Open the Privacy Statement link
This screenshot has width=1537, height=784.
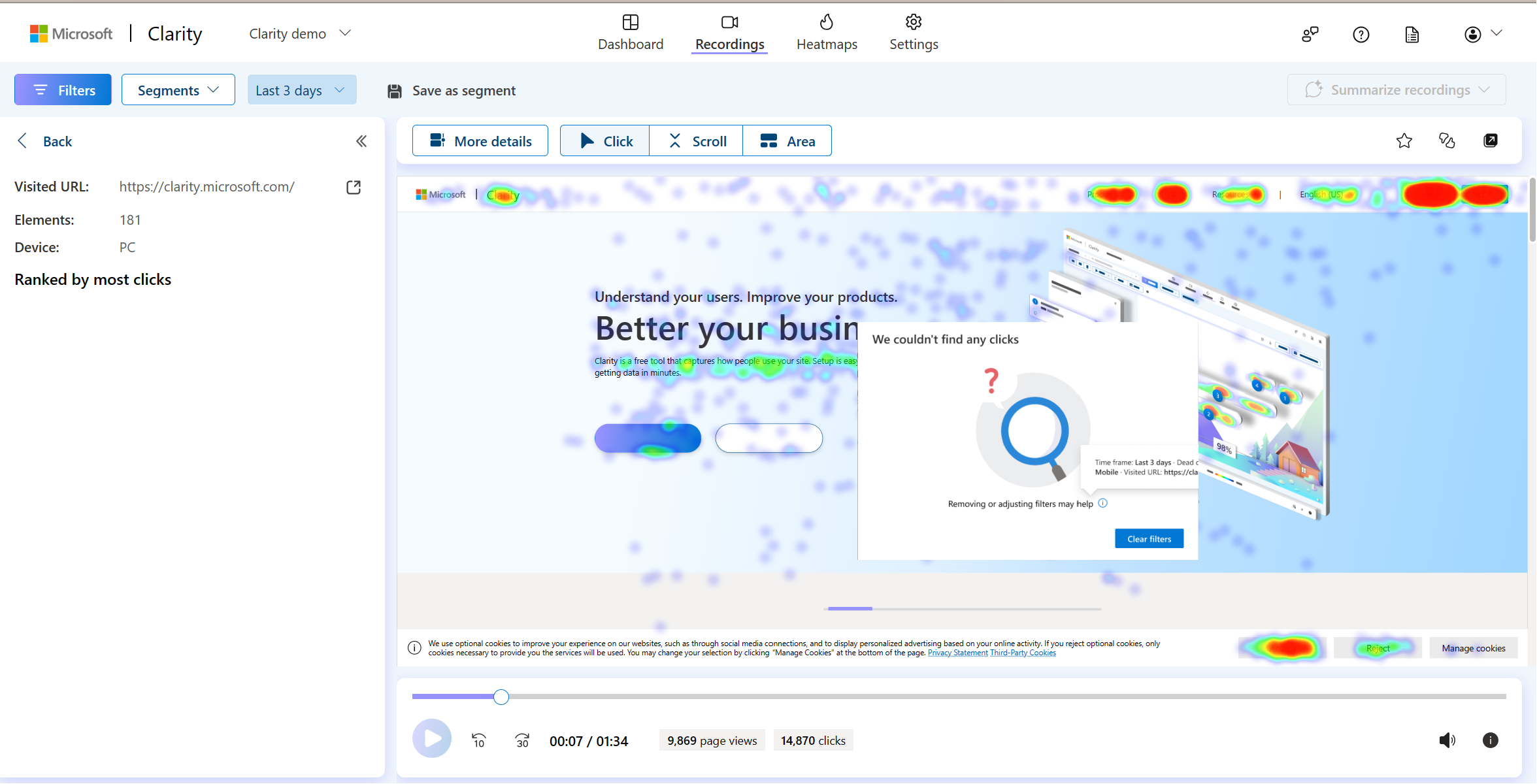tap(957, 653)
